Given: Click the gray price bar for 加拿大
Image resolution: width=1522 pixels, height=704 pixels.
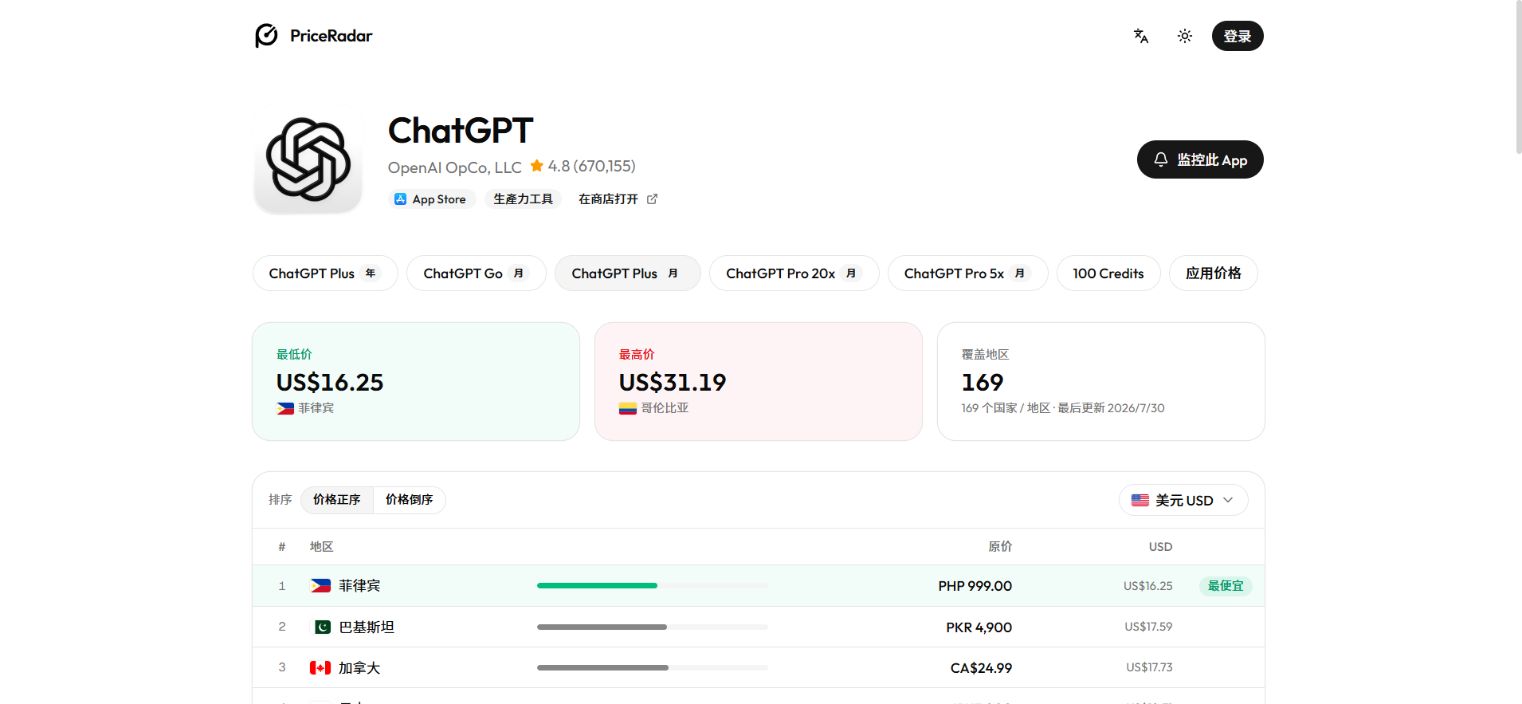Looking at the screenshot, I should click(603, 667).
